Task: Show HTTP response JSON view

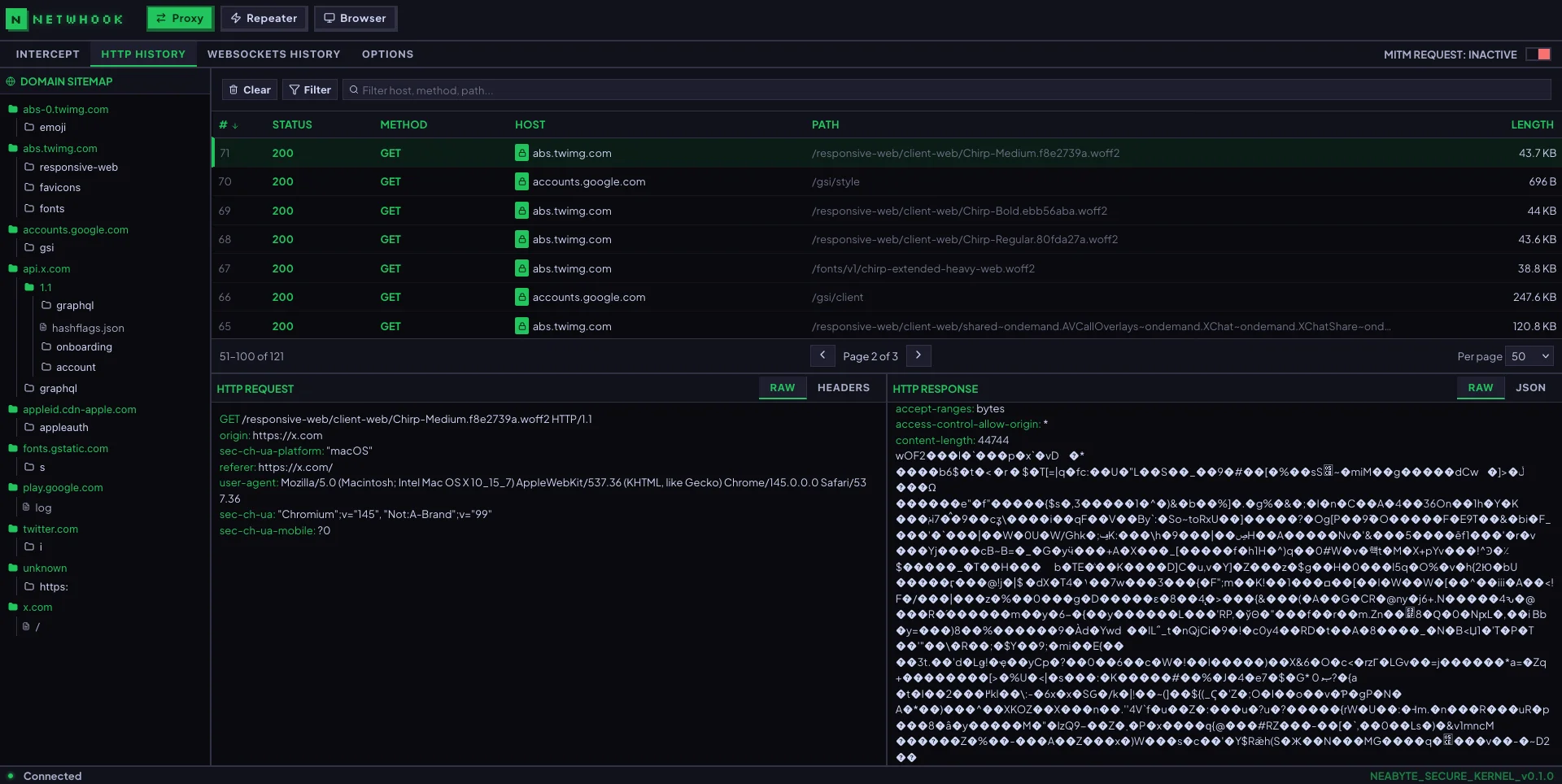Action: click(1530, 388)
